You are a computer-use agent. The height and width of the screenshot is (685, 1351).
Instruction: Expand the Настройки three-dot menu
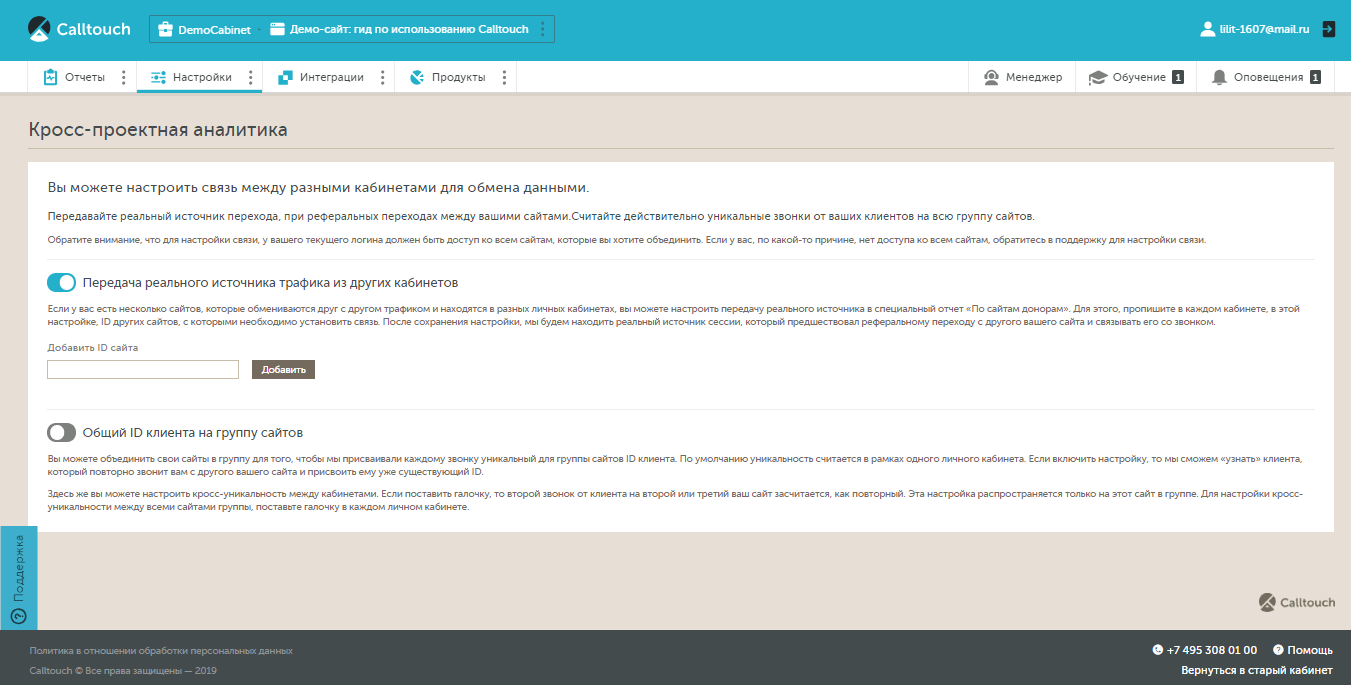tap(249, 77)
